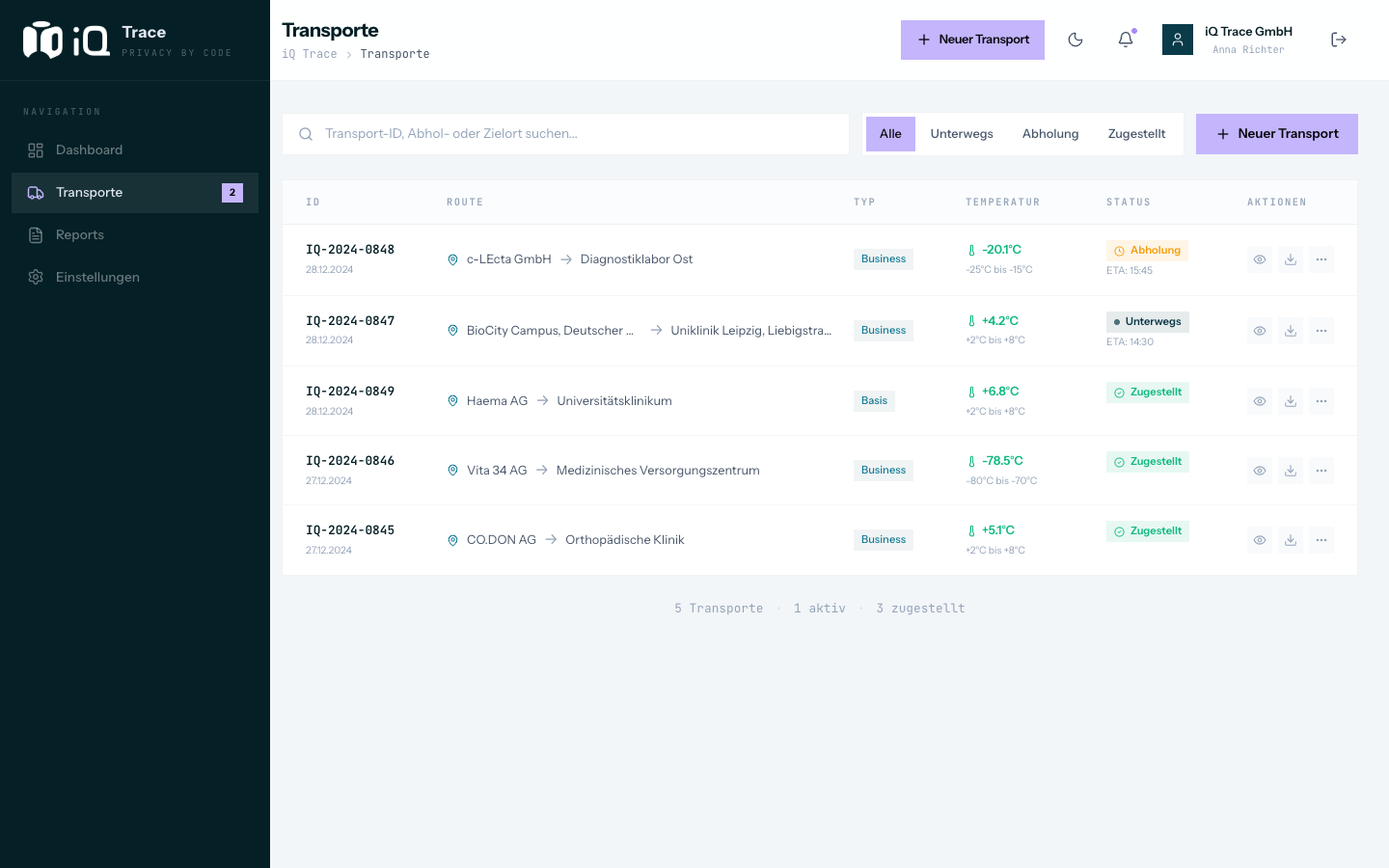Viewport: 1389px width, 868px height.
Task: Click the Abholung status badge
Action: [x=1147, y=251]
